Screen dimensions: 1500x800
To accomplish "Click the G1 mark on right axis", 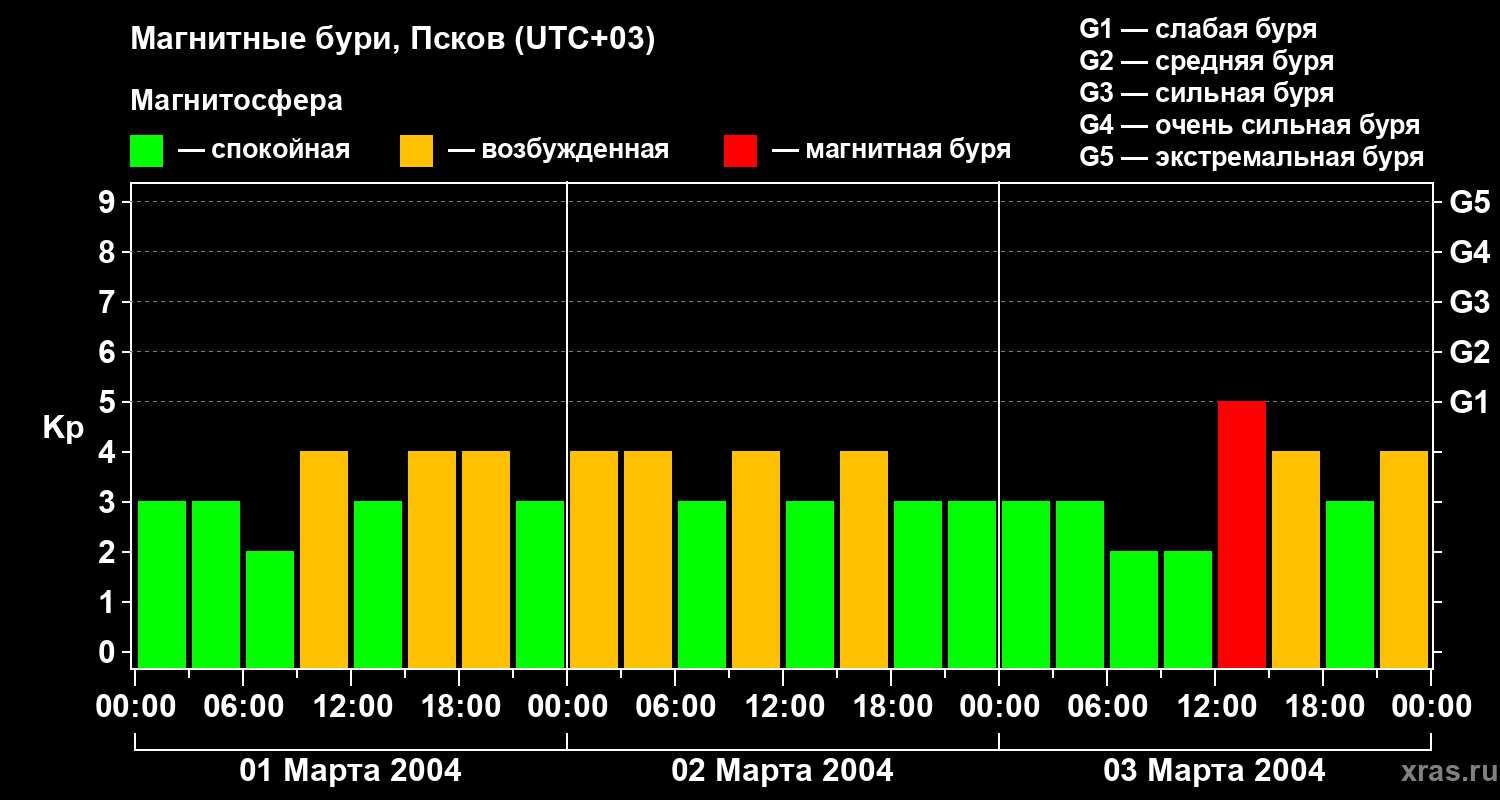I will click(x=1469, y=402).
